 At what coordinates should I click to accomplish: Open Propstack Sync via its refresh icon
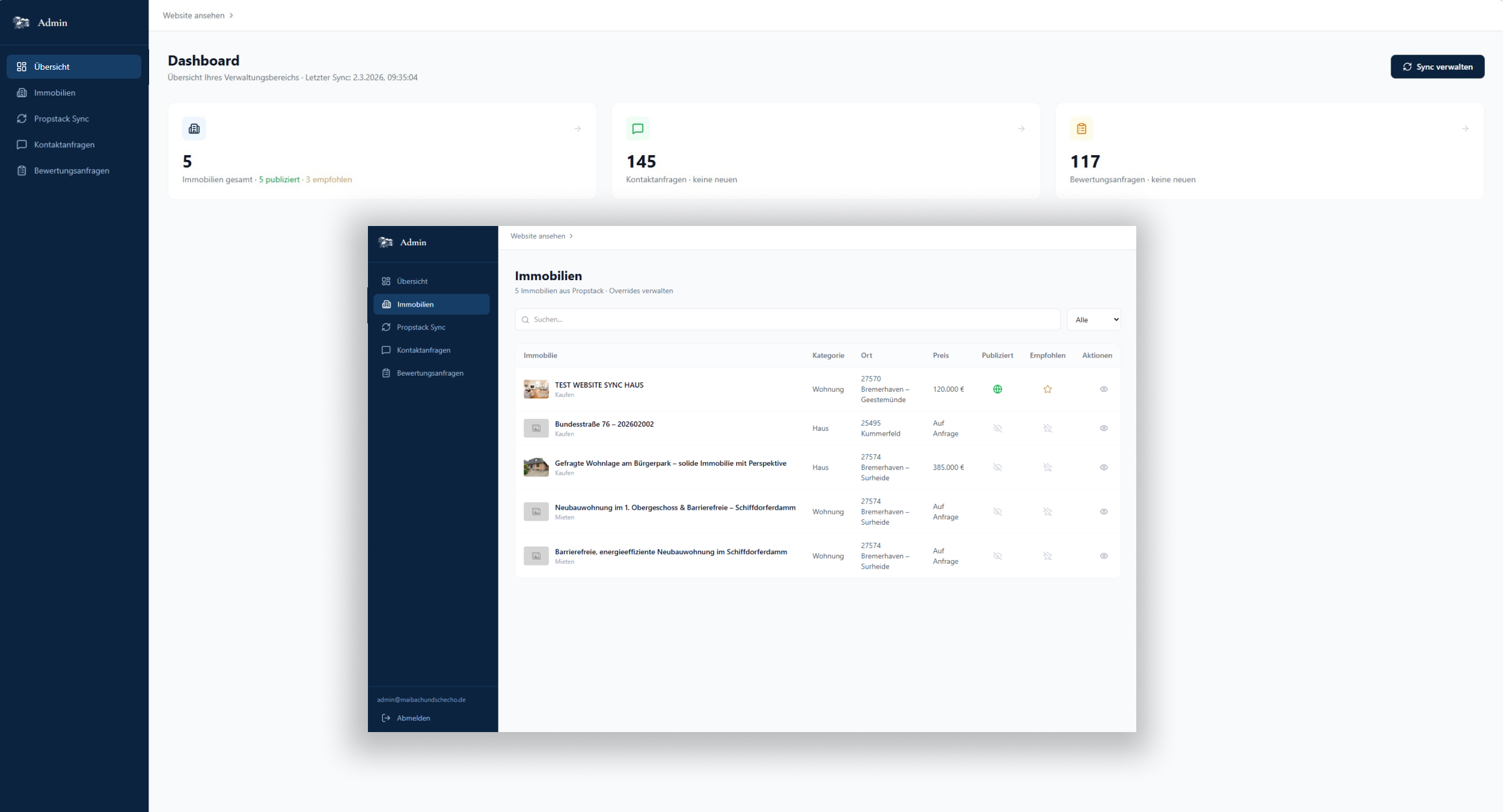pyautogui.click(x=21, y=118)
